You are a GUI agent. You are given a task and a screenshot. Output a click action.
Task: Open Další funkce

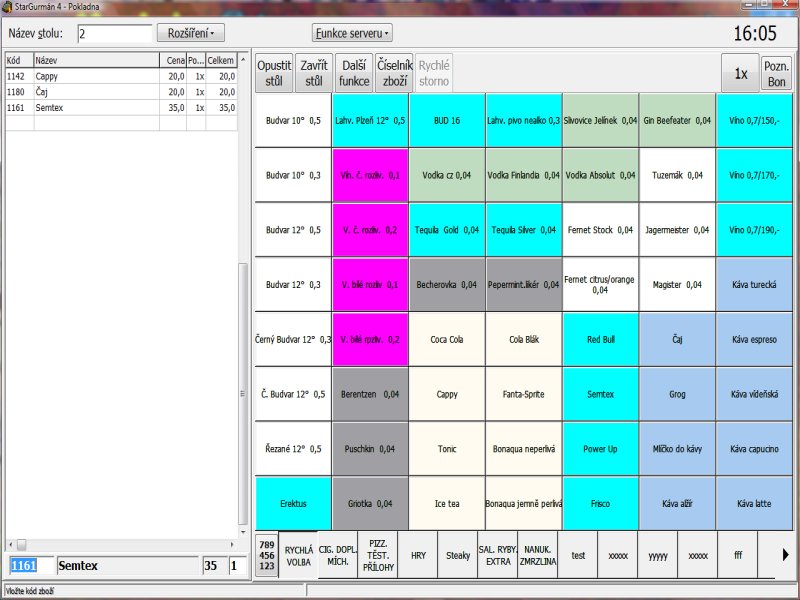point(354,73)
